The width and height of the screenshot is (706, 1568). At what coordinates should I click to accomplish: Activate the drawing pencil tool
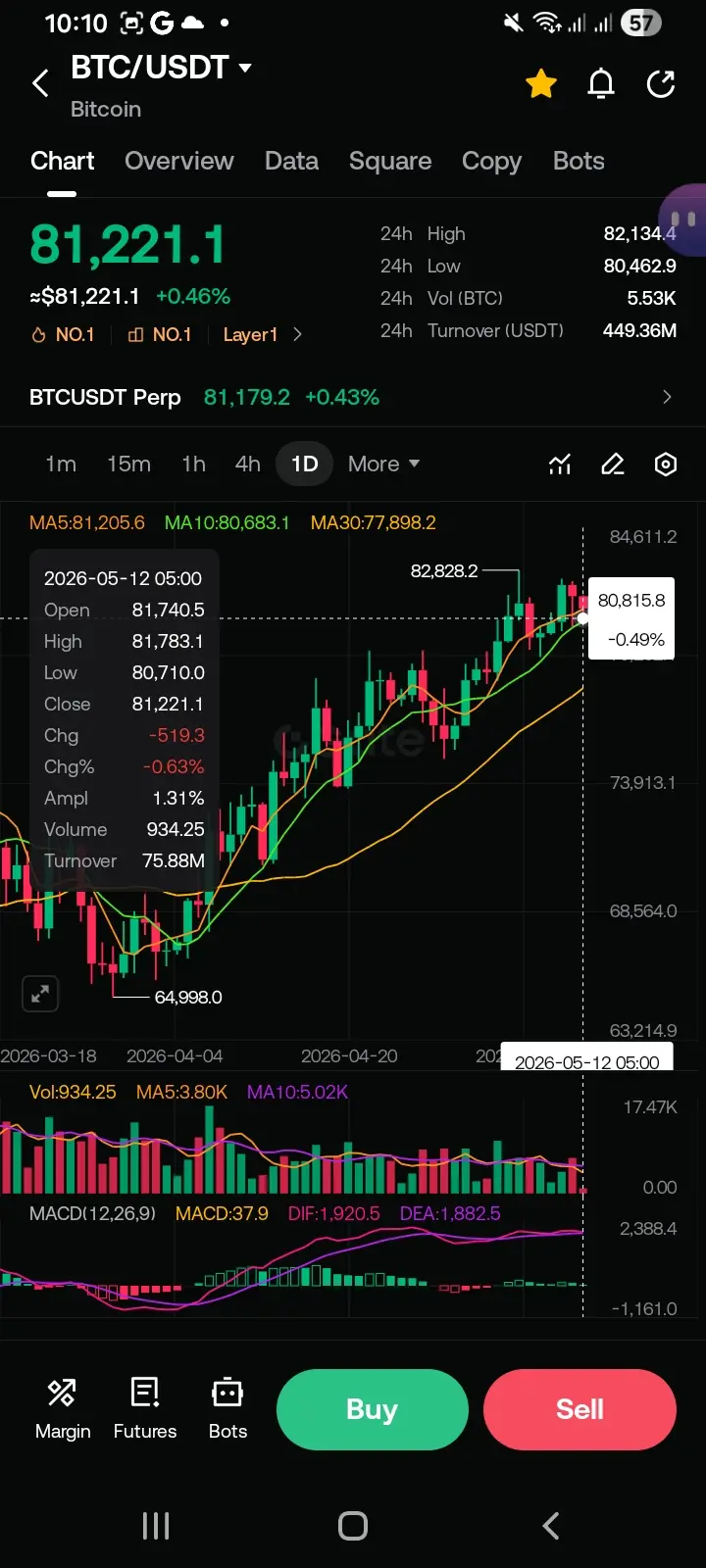pos(613,465)
